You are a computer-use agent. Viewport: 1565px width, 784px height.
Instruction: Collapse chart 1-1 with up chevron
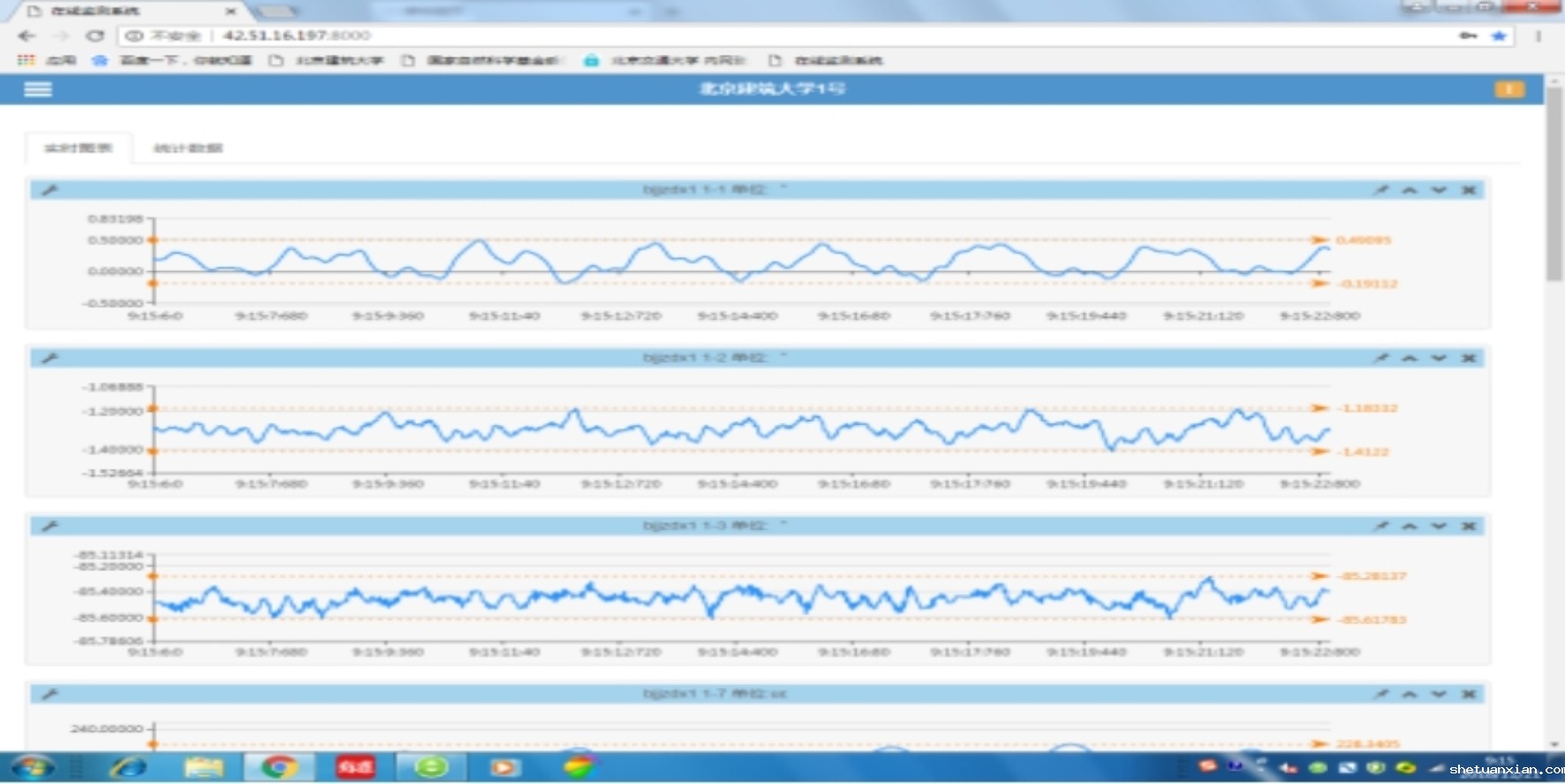pyautogui.click(x=1410, y=190)
